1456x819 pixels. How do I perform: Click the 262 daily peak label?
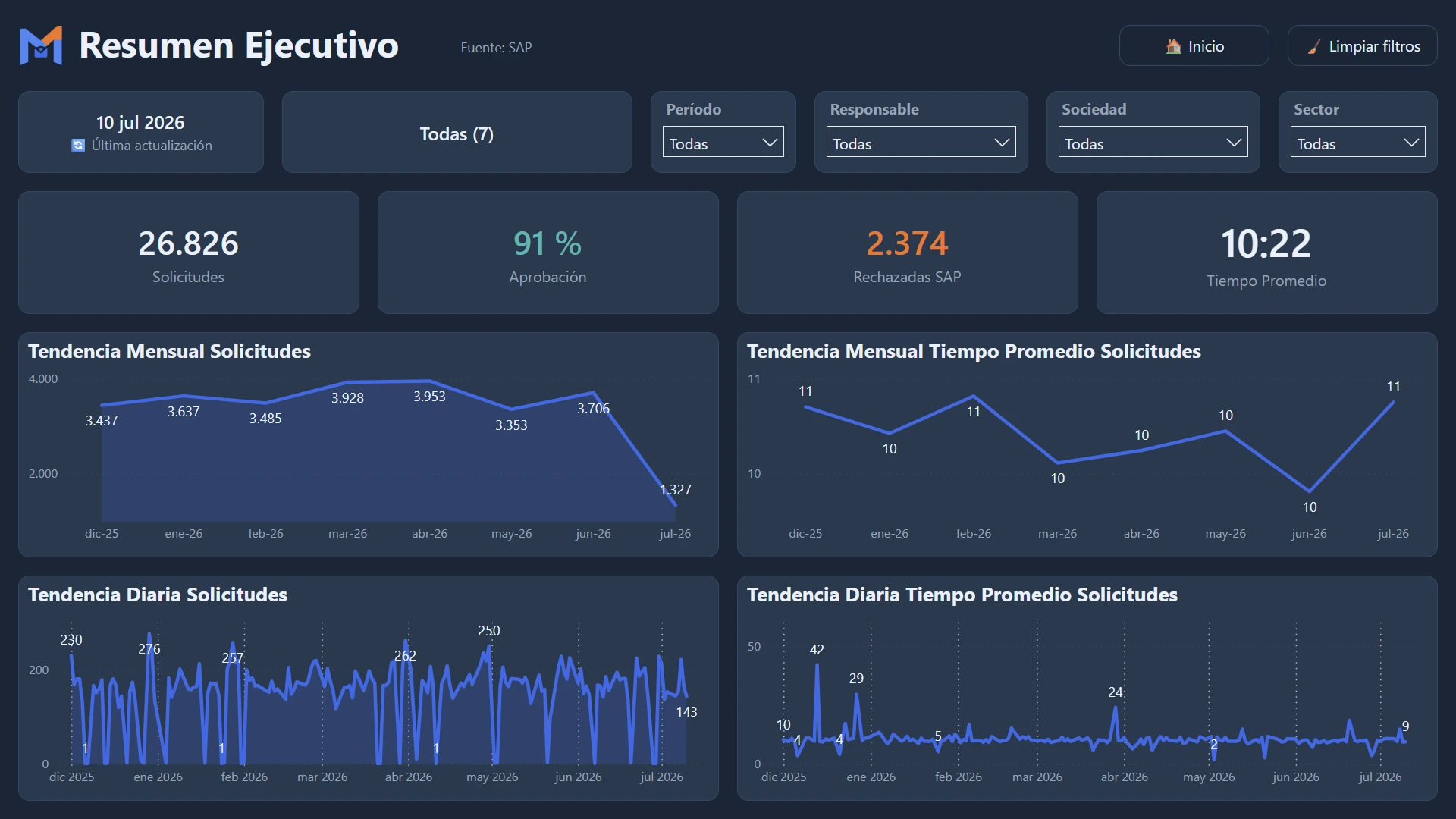405,656
